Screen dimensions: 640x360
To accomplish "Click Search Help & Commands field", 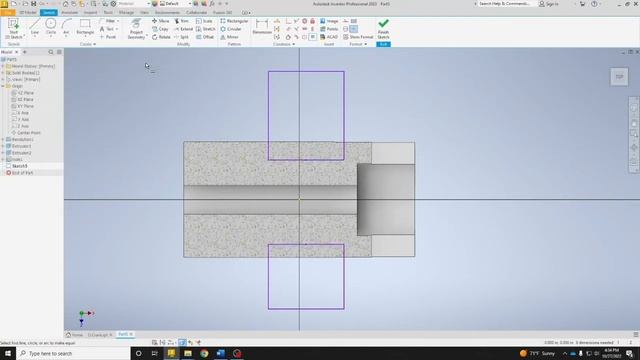I will (x=504, y=4).
